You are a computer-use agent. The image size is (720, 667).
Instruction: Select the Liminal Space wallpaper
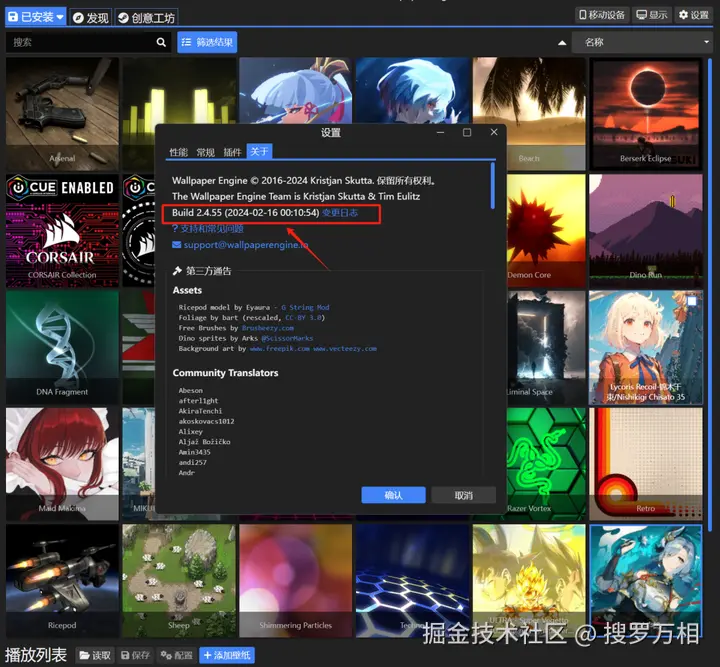546,348
